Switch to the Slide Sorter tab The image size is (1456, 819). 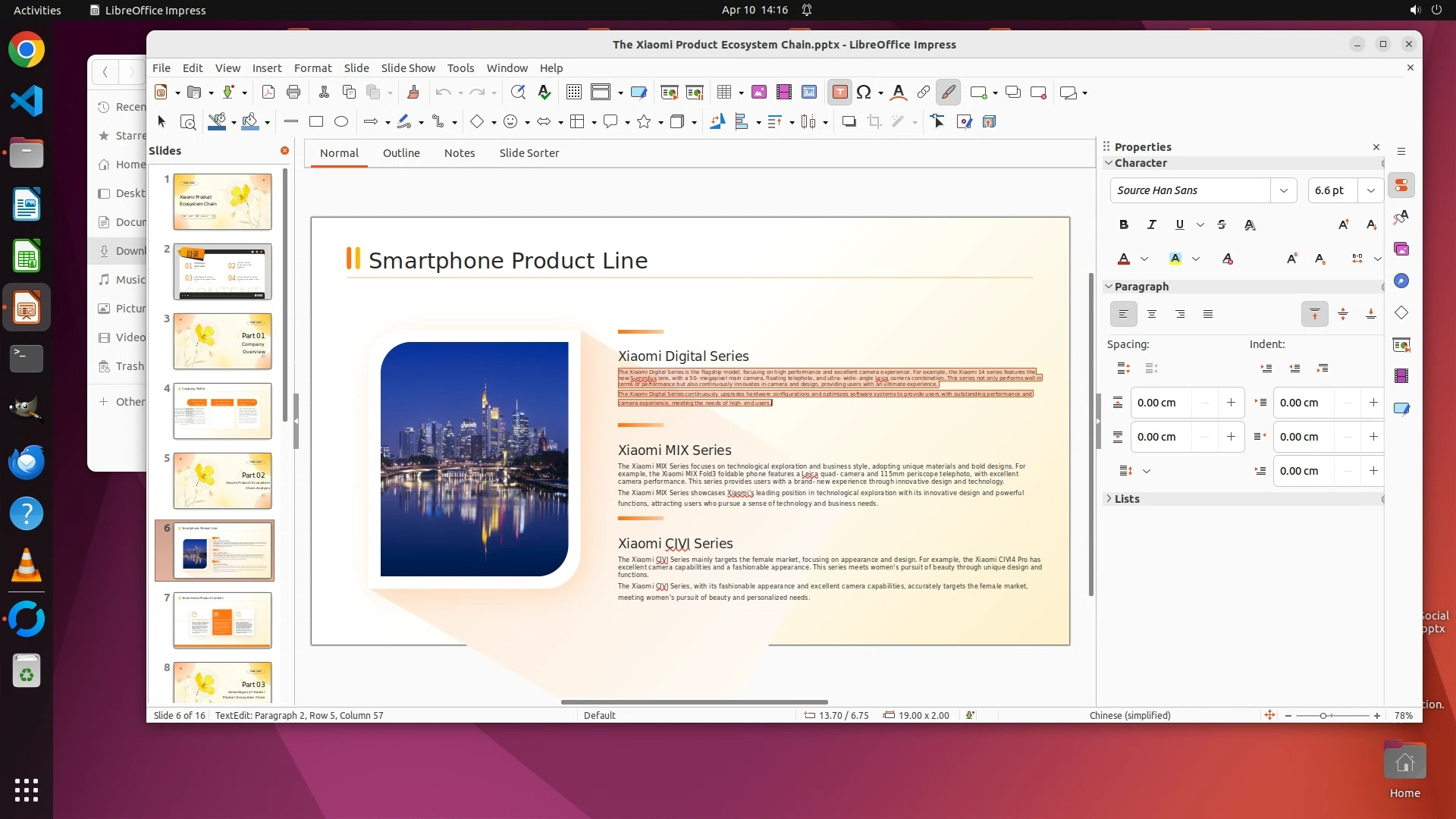point(529,153)
